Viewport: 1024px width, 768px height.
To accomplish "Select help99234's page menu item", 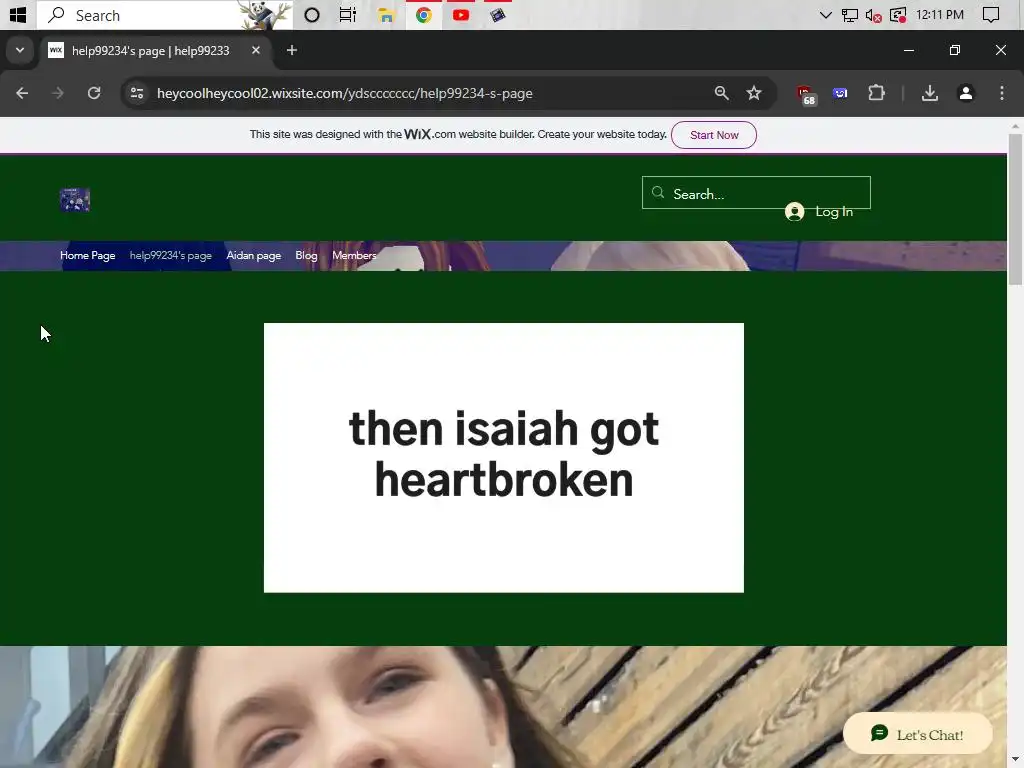I will click(170, 255).
